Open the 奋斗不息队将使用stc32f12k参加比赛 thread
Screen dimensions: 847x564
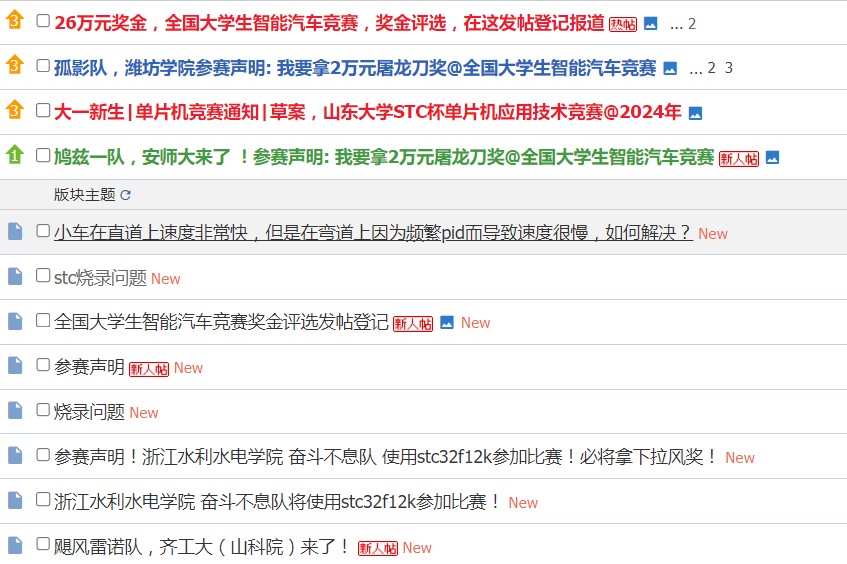(x=278, y=502)
